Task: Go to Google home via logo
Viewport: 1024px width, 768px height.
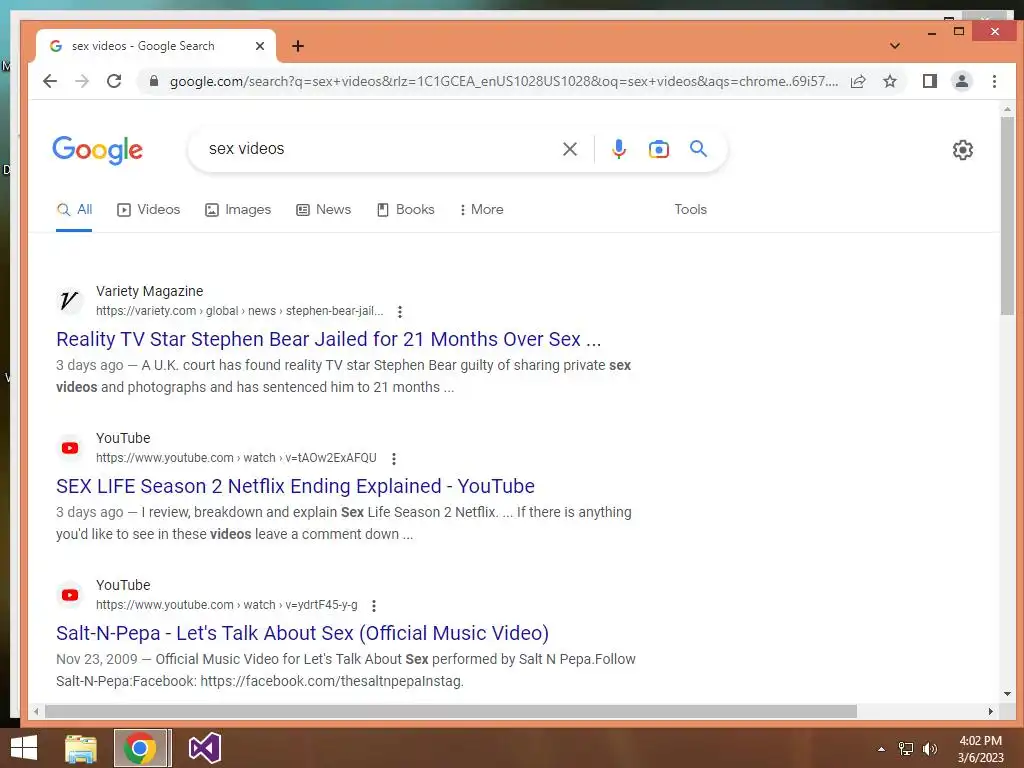Action: tap(97, 150)
